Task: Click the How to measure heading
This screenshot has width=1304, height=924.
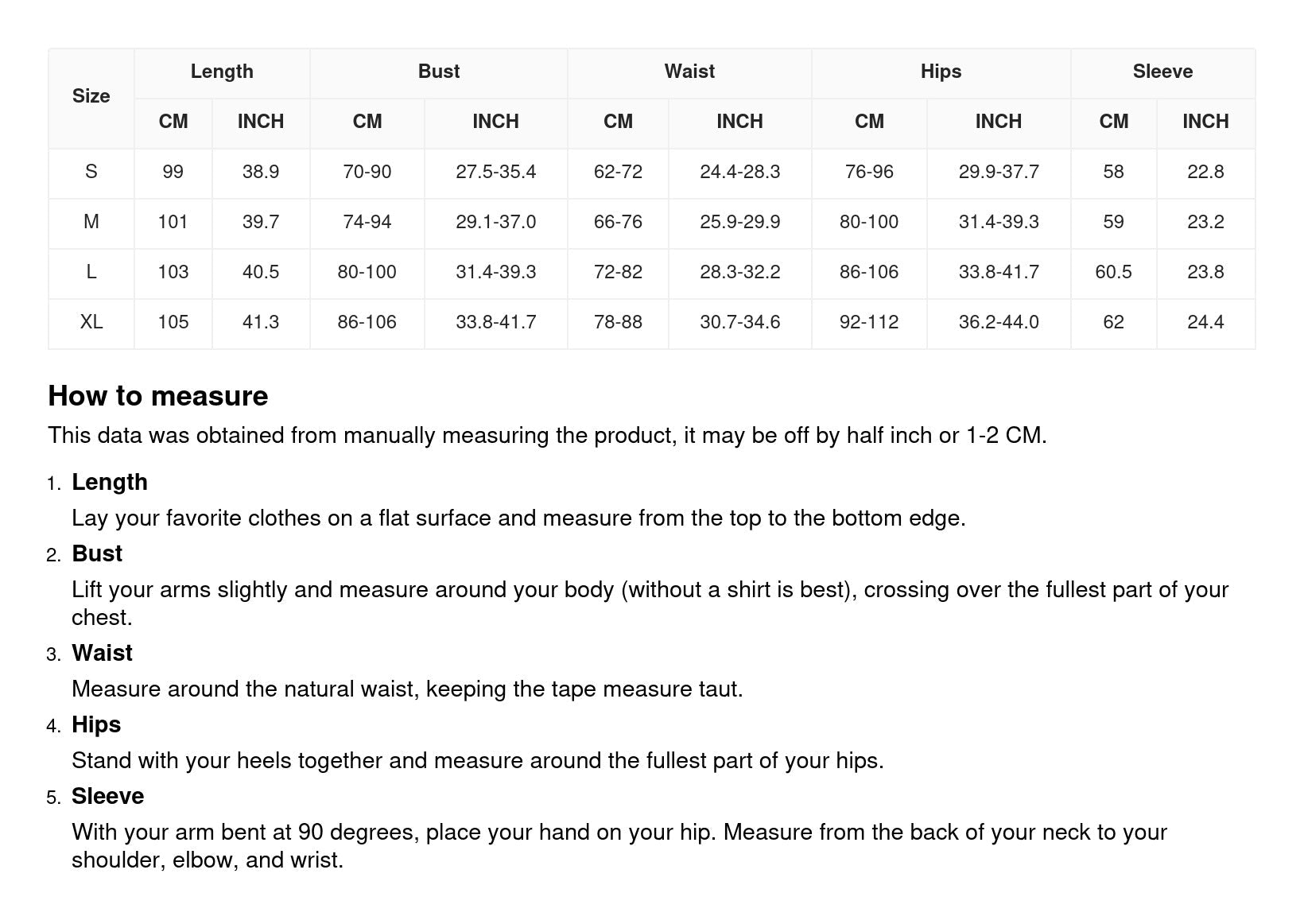Action: click(158, 396)
